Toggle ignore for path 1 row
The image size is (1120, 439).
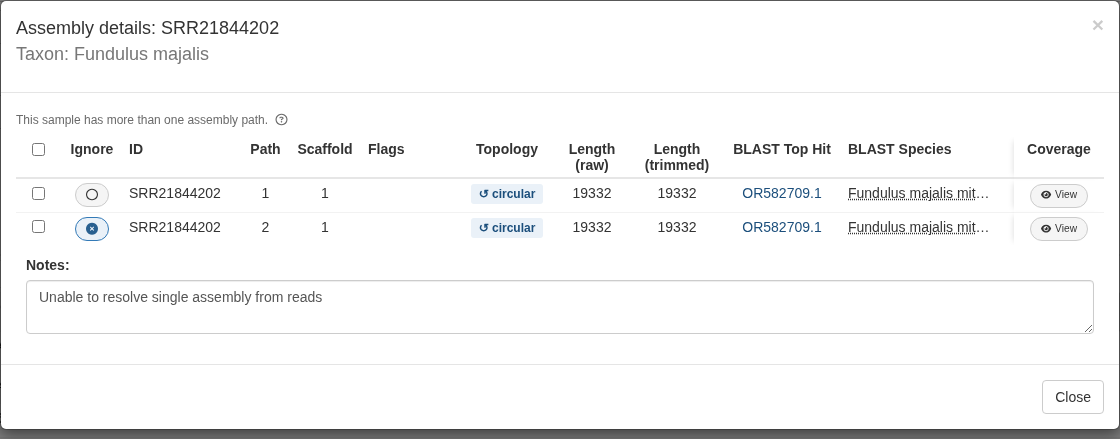click(x=92, y=195)
